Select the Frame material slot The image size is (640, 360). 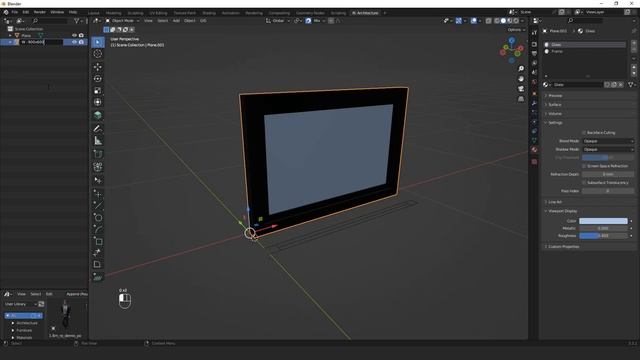click(585, 51)
